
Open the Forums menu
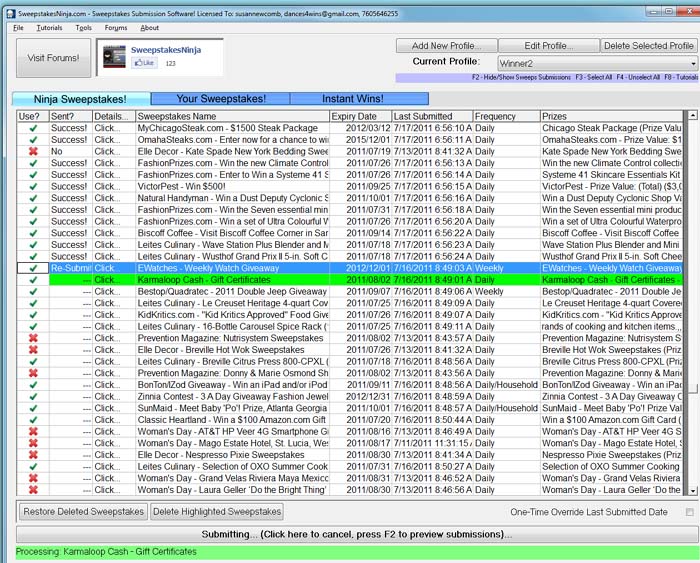click(x=116, y=28)
